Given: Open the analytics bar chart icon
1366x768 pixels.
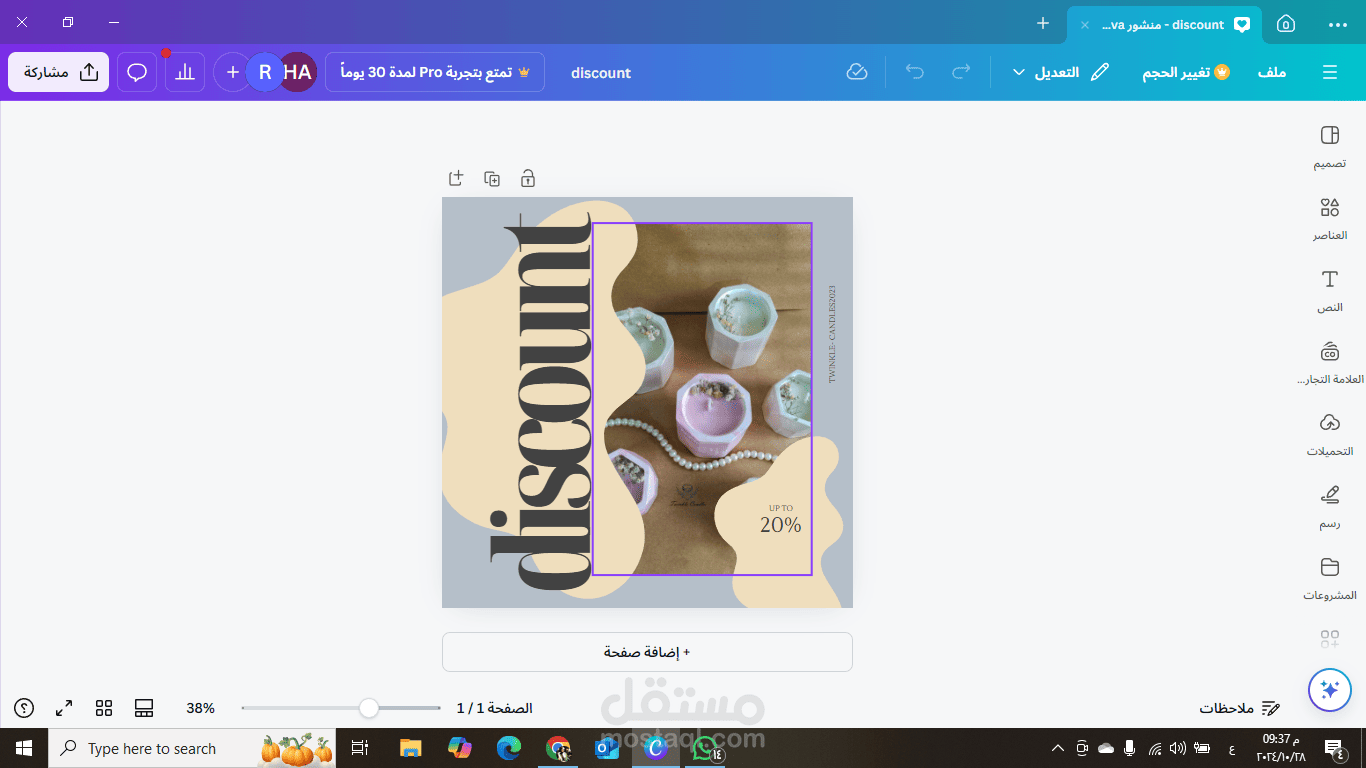Looking at the screenshot, I should point(185,72).
